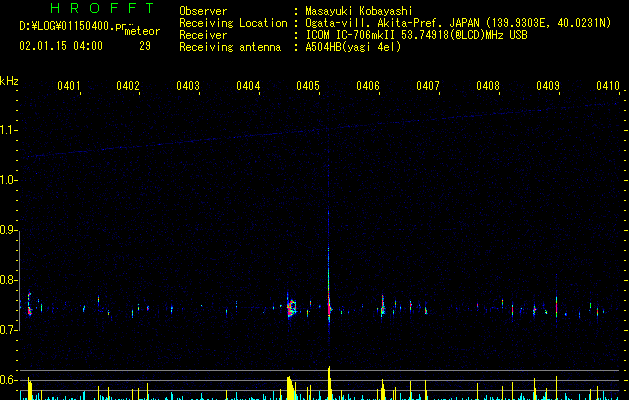Image resolution: width=629 pixels, height=400 pixels.
Task: Click time marker 0402
Action: (x=128, y=86)
